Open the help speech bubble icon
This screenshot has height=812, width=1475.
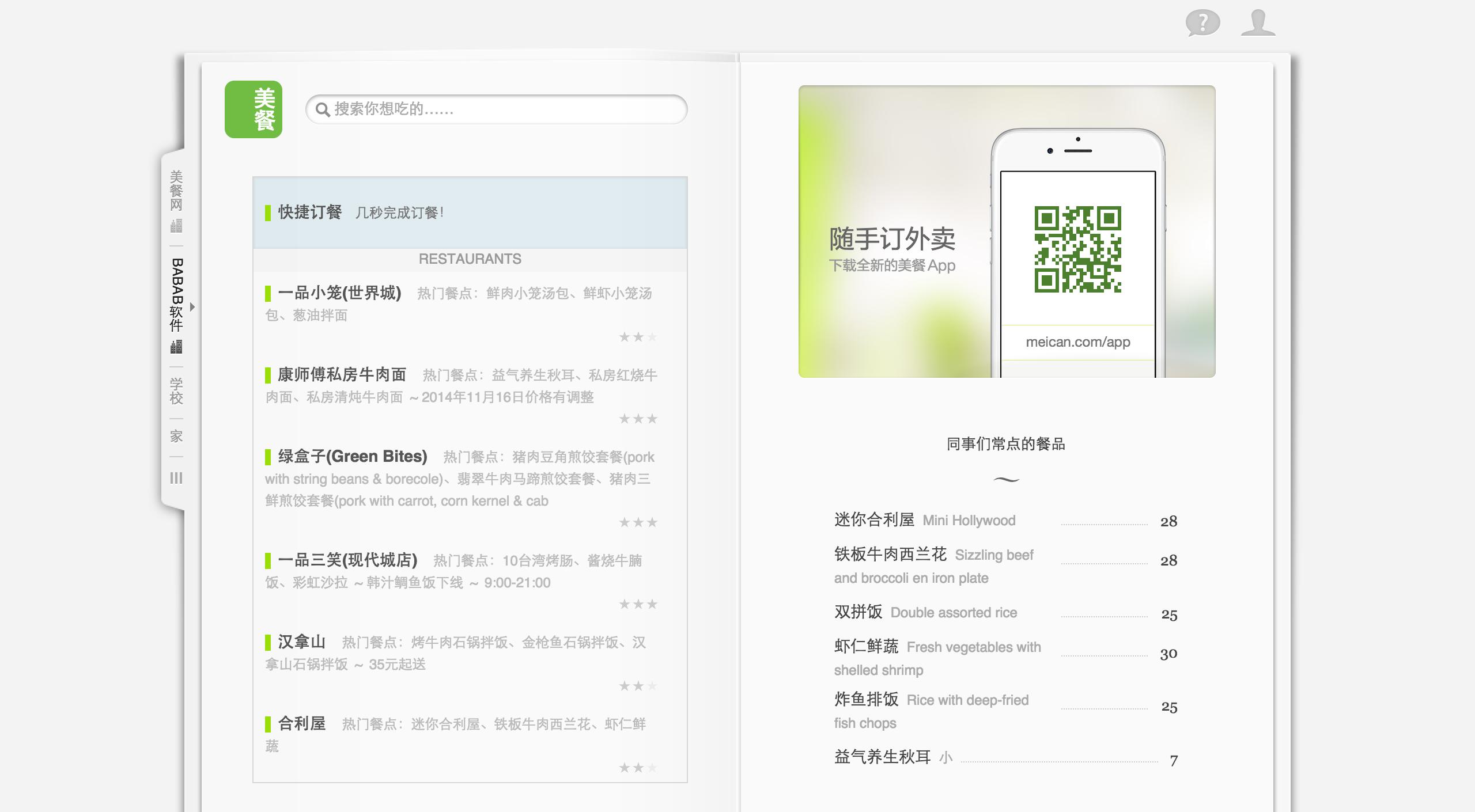(x=1202, y=24)
